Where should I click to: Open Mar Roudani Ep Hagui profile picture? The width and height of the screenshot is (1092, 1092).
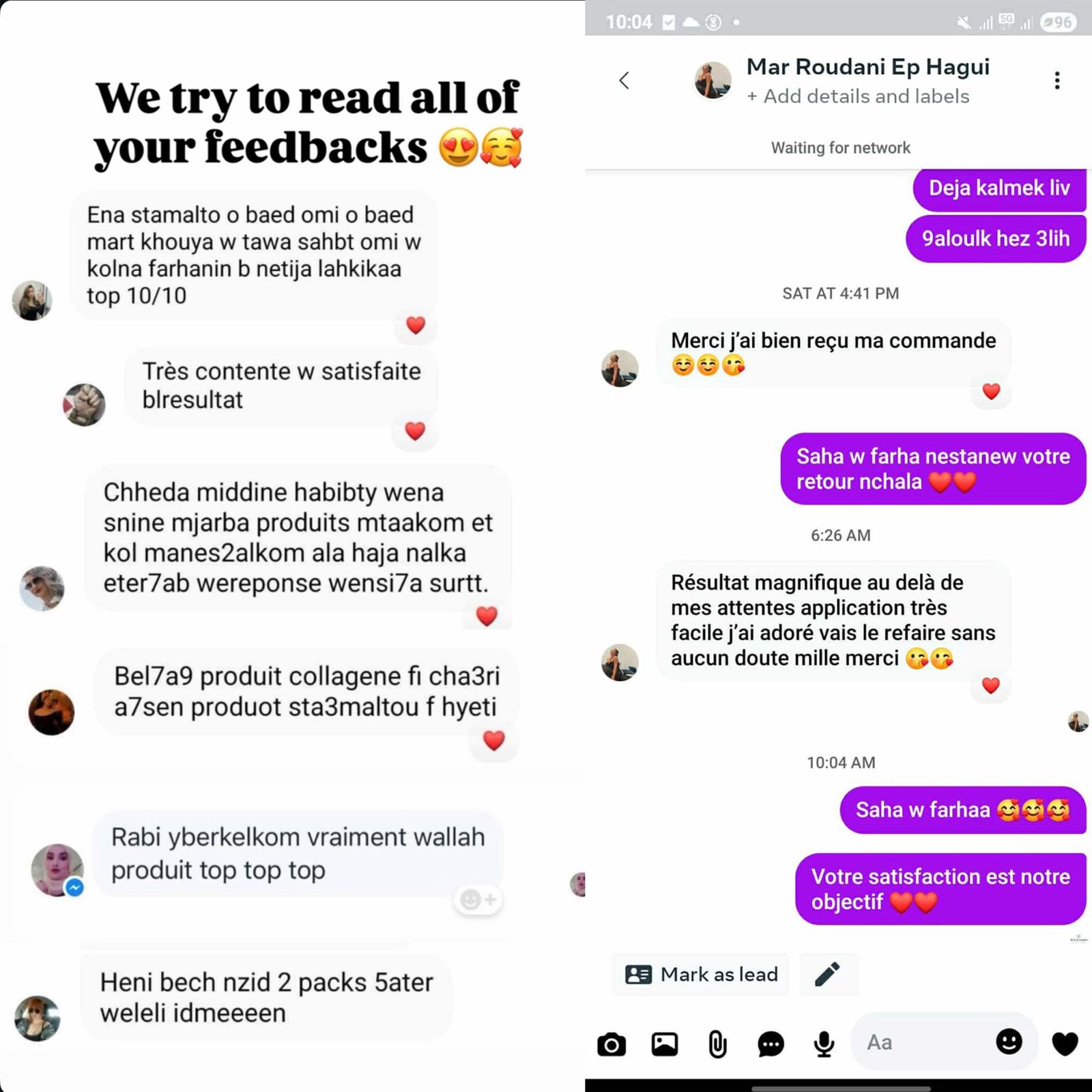pos(713,81)
